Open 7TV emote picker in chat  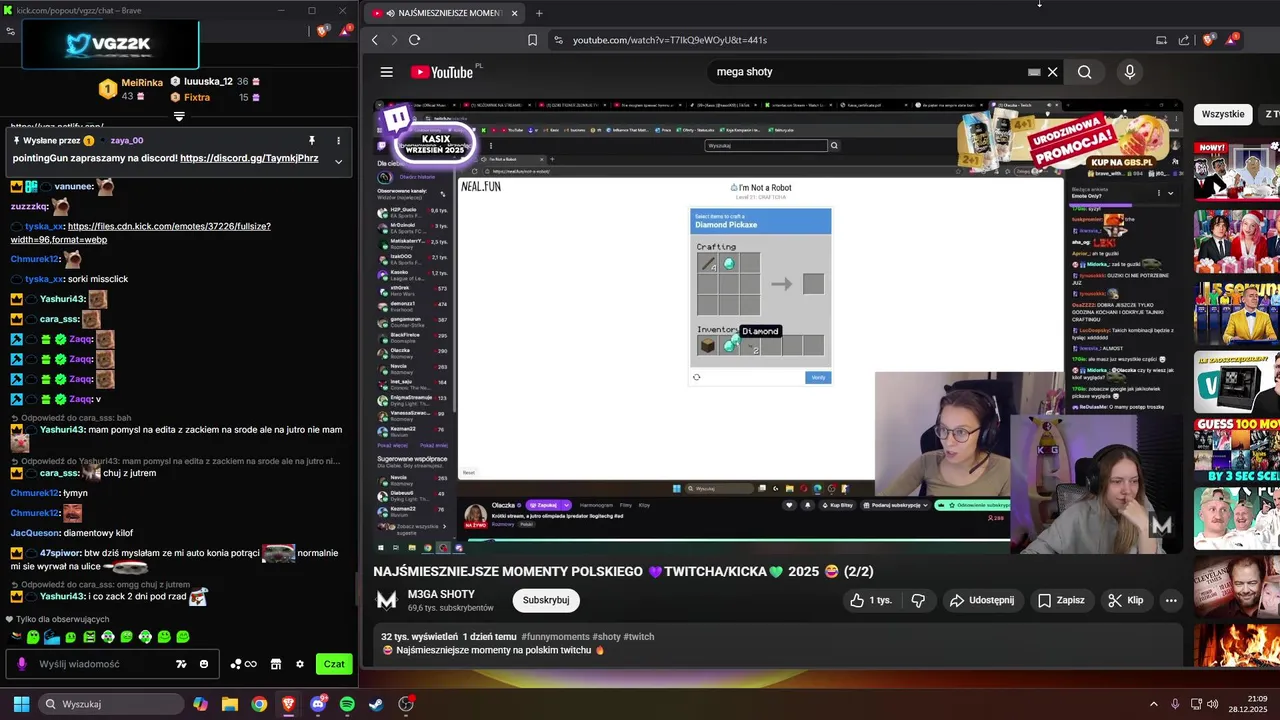point(181,664)
